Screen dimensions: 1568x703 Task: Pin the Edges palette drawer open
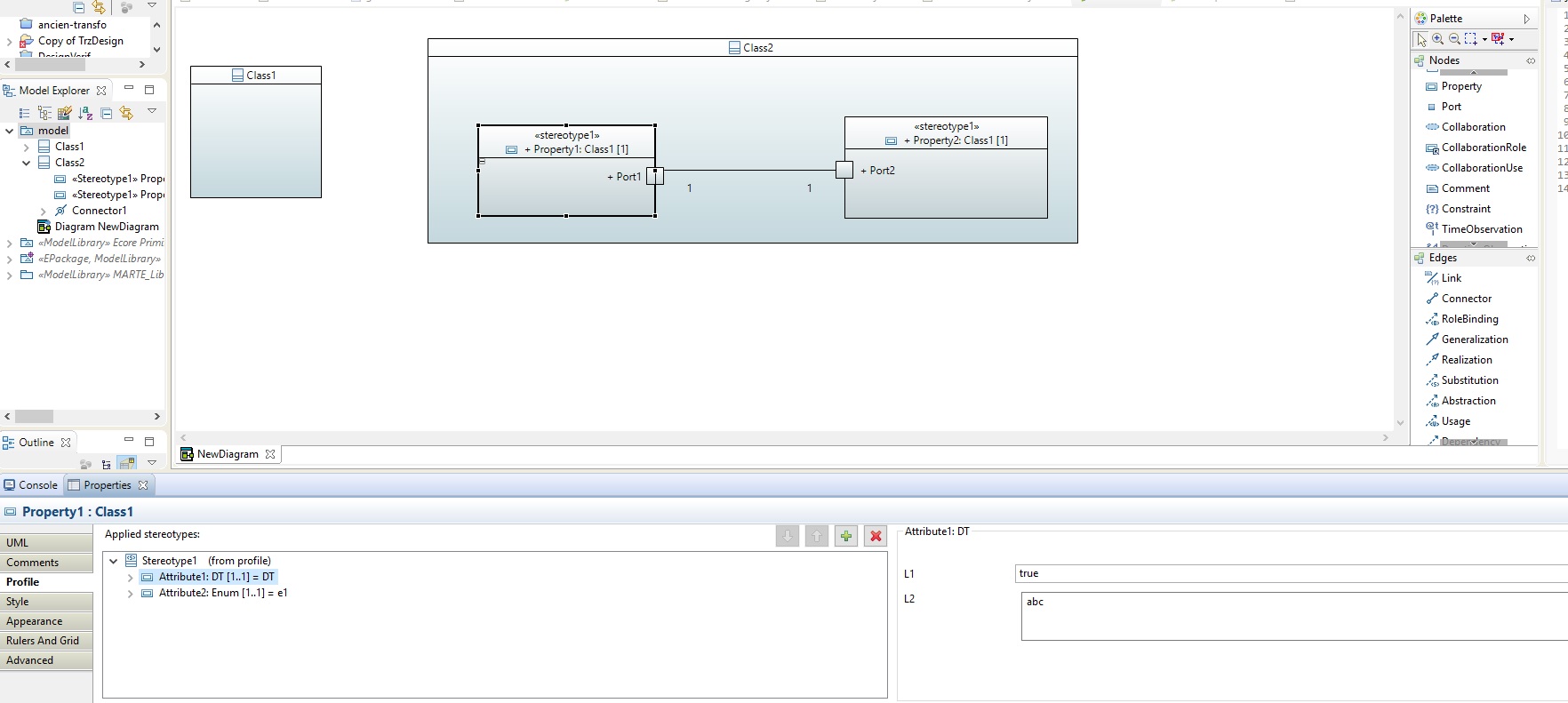pos(1531,258)
